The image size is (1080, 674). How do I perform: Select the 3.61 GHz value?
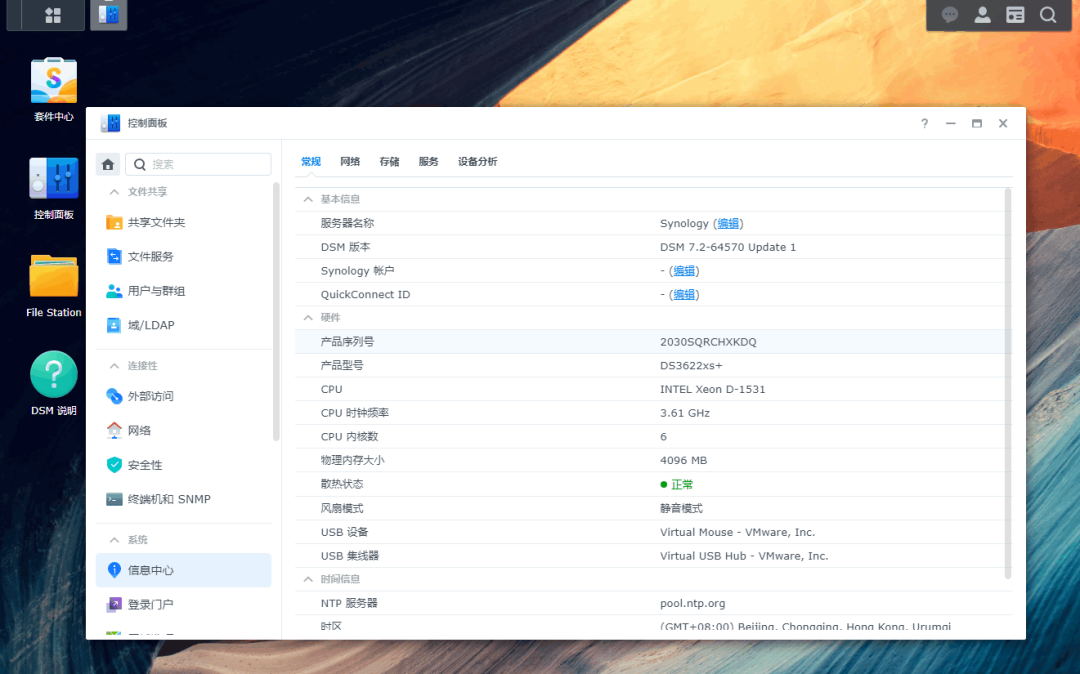coord(685,413)
